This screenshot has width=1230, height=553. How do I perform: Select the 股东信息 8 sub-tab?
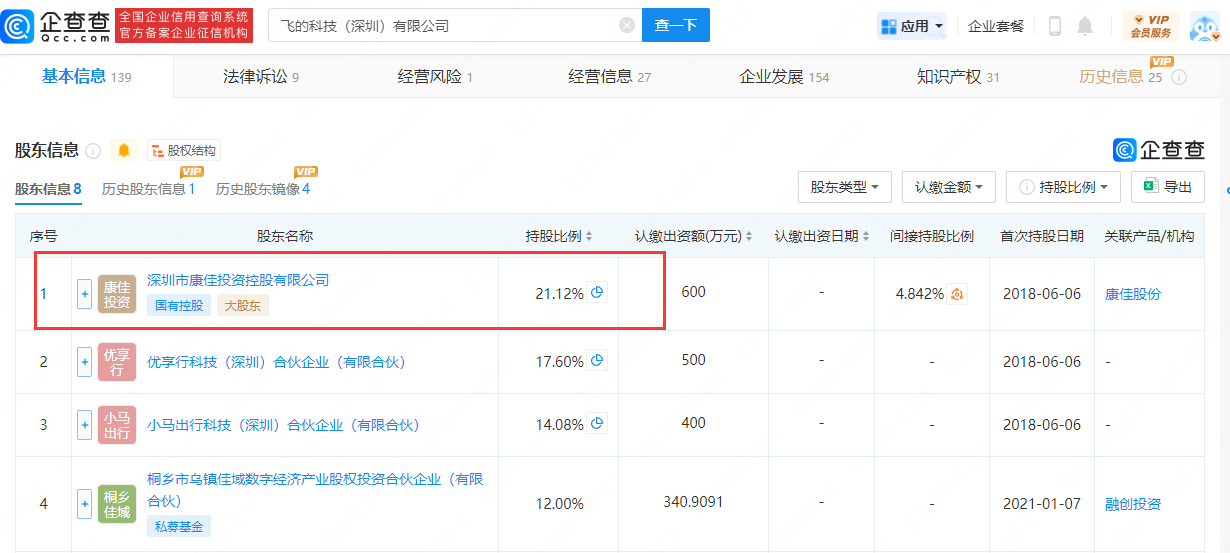48,188
